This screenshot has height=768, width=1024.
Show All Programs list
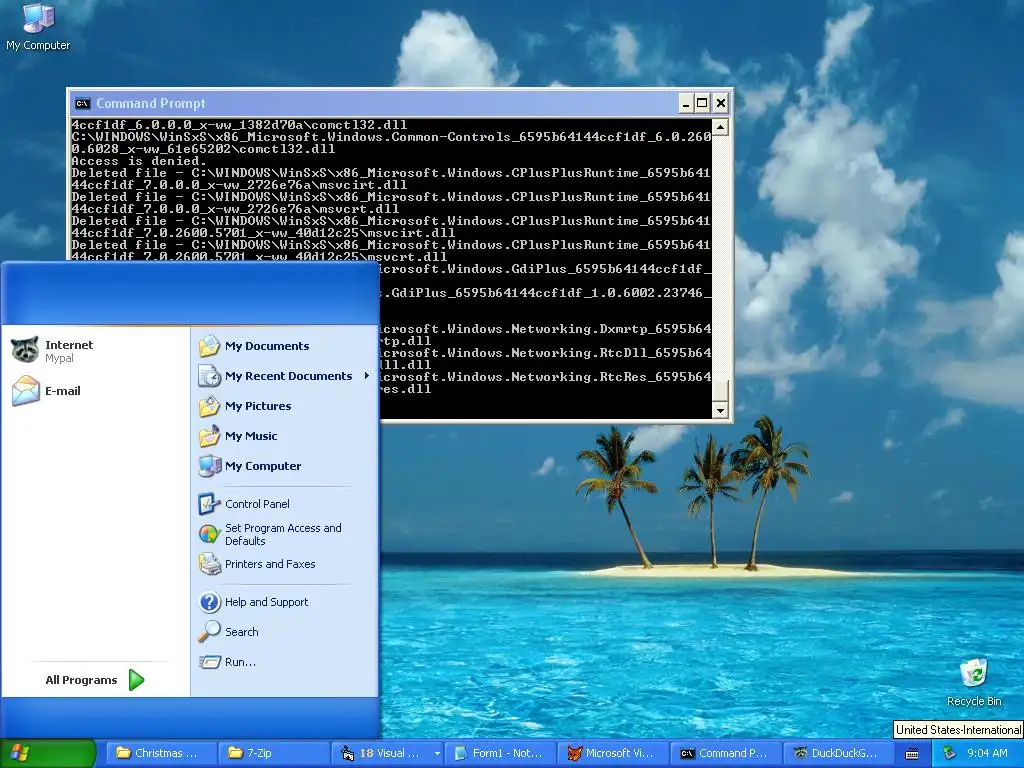click(95, 680)
